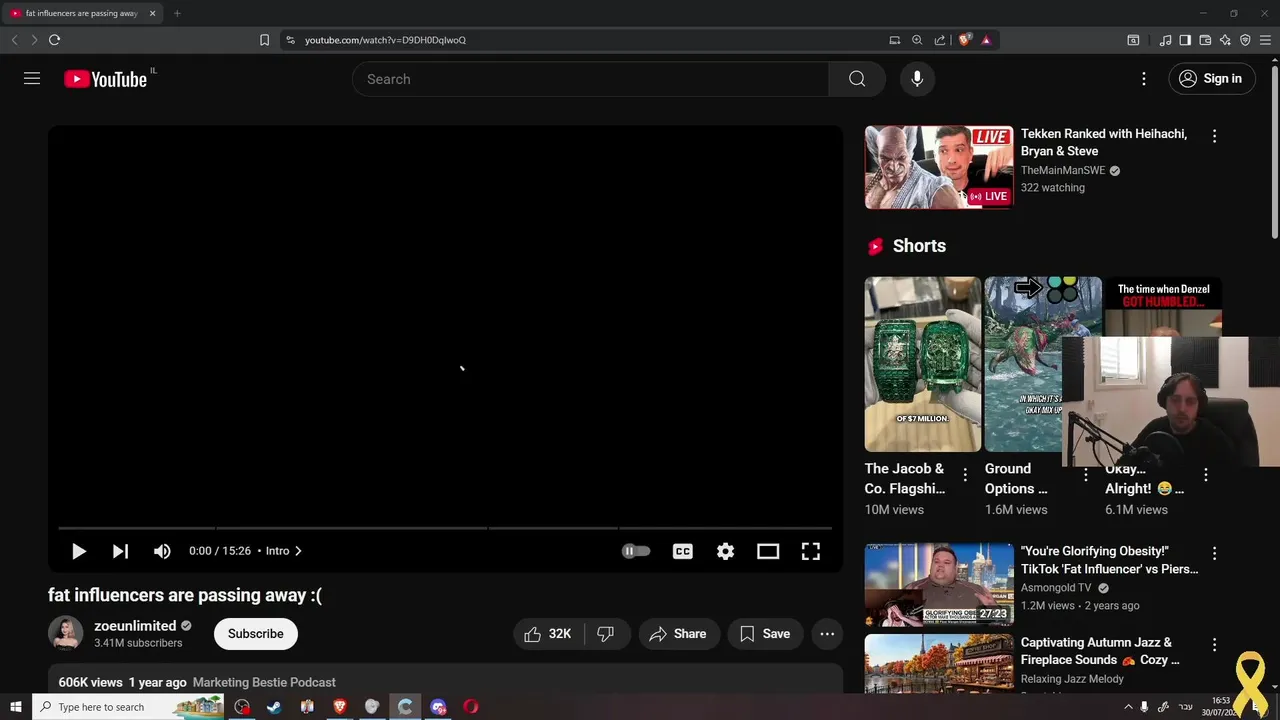Open browser tab search icon
1280x720 pixels.
pyautogui.click(x=1133, y=40)
